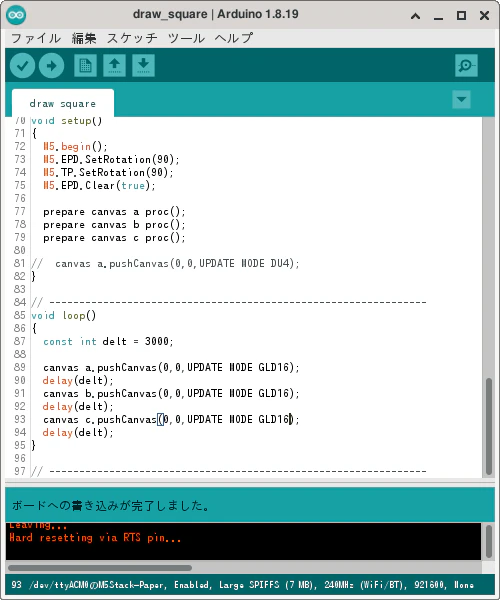
Task: Click the line number 93 in status bar
Action: (x=16, y=585)
